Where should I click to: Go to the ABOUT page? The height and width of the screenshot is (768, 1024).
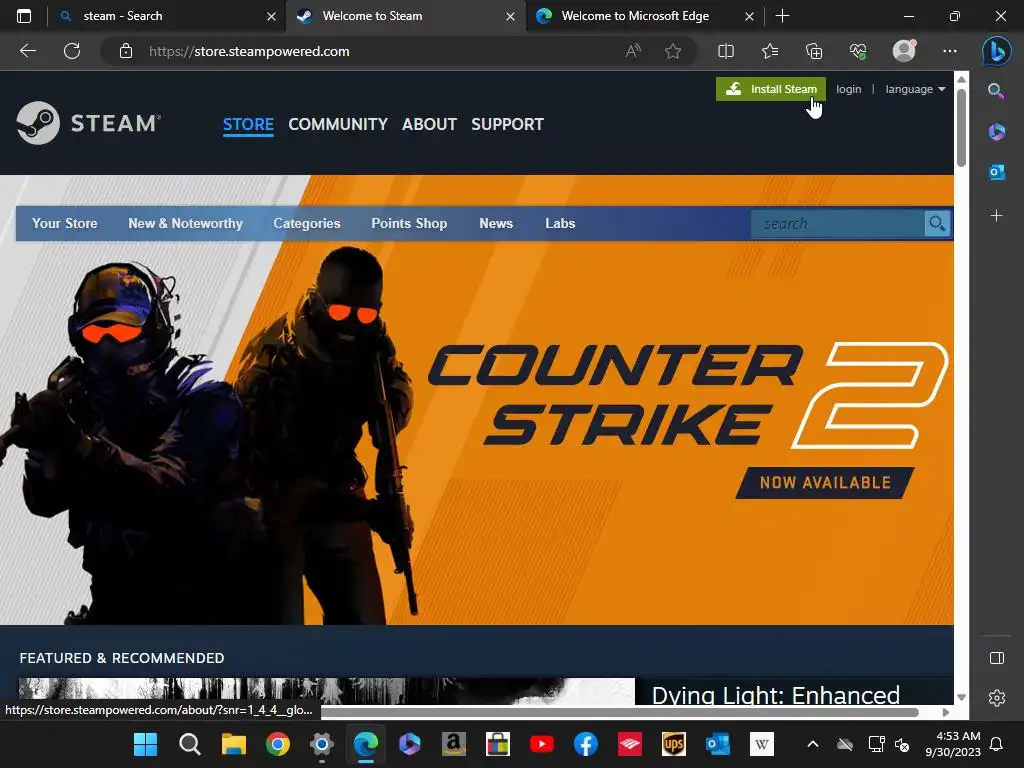(429, 124)
